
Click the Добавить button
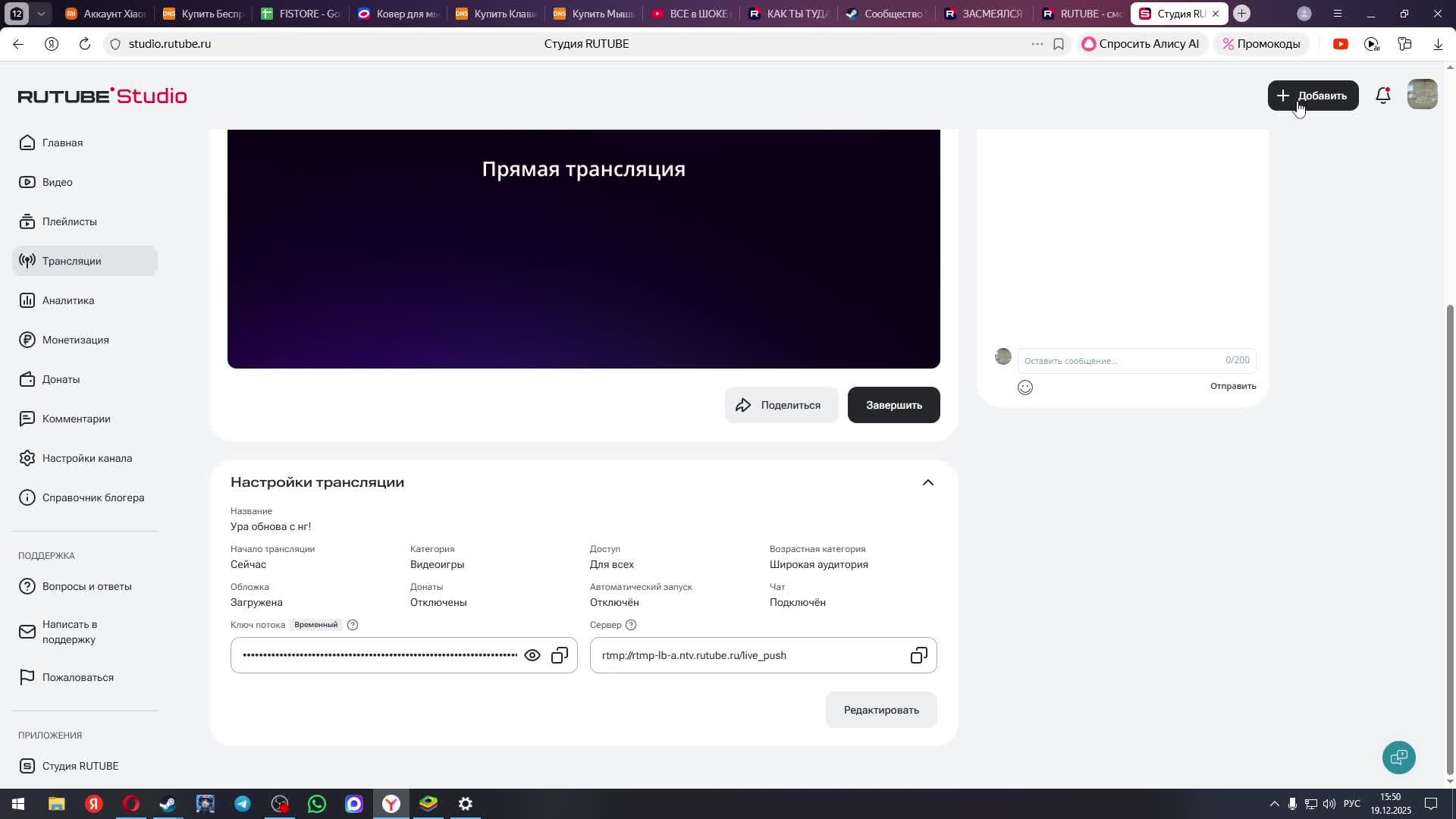pyautogui.click(x=1313, y=96)
